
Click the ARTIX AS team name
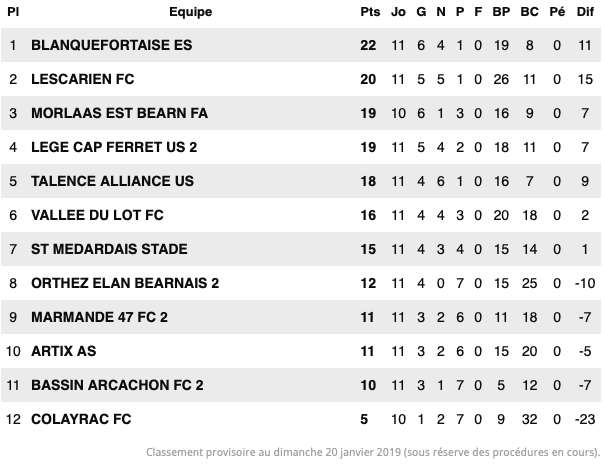point(64,351)
